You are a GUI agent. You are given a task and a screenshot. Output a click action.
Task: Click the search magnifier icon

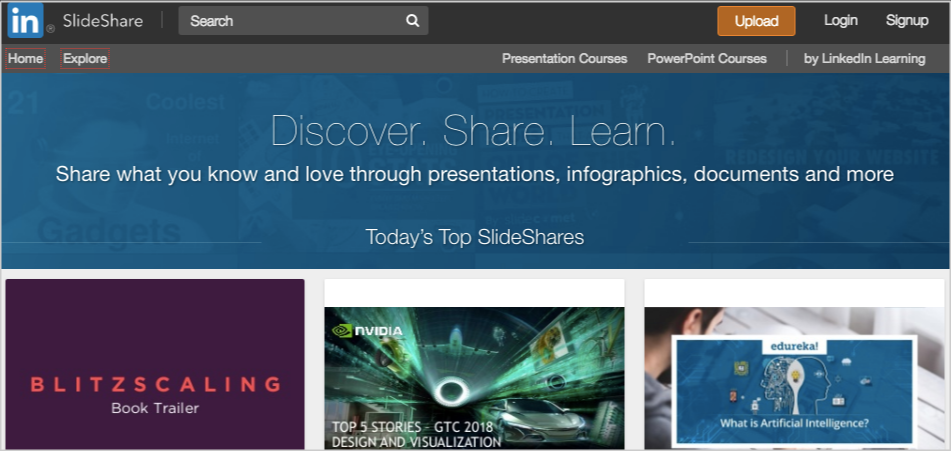[x=412, y=21]
